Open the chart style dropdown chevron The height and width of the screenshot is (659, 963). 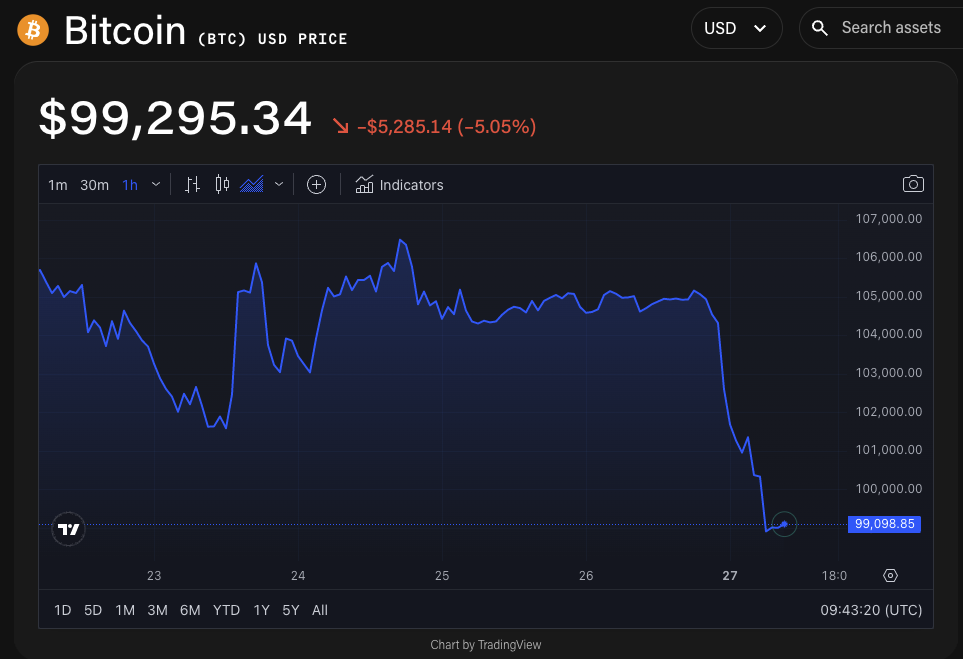pos(277,184)
